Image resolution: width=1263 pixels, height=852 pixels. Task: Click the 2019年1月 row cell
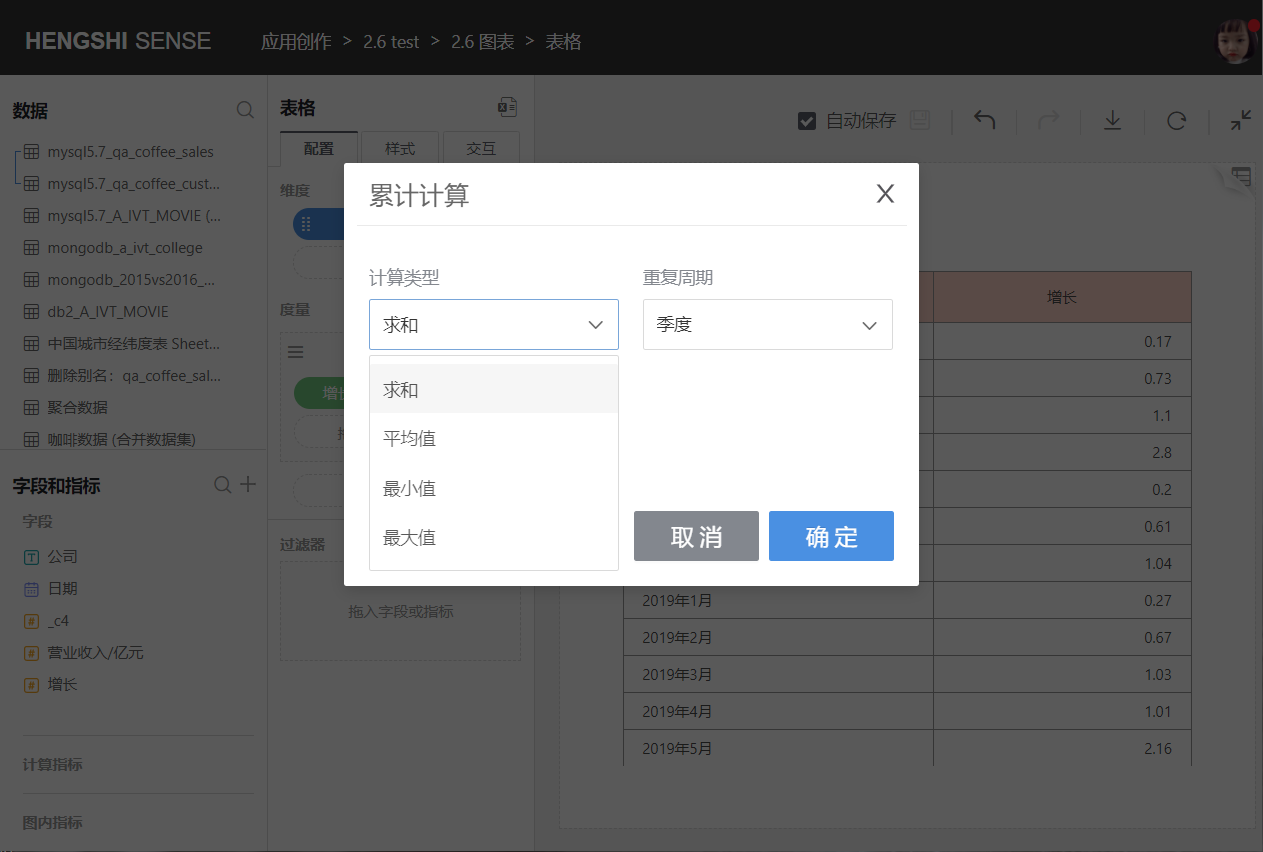click(x=779, y=601)
